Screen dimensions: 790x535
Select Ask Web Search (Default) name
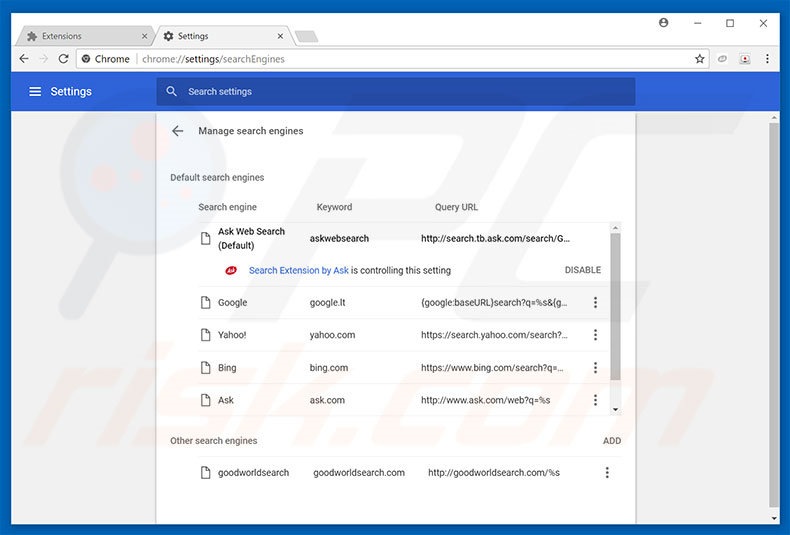tap(251, 238)
